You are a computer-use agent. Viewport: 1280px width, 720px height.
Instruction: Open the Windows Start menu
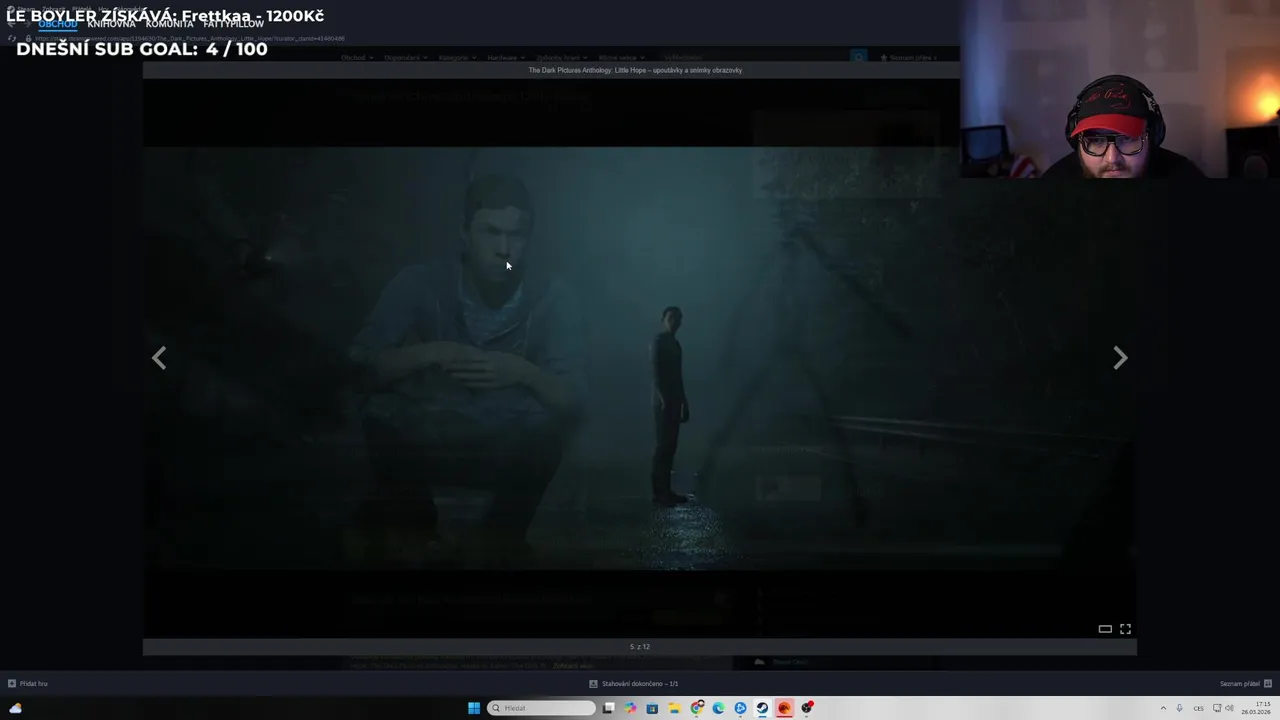click(474, 708)
